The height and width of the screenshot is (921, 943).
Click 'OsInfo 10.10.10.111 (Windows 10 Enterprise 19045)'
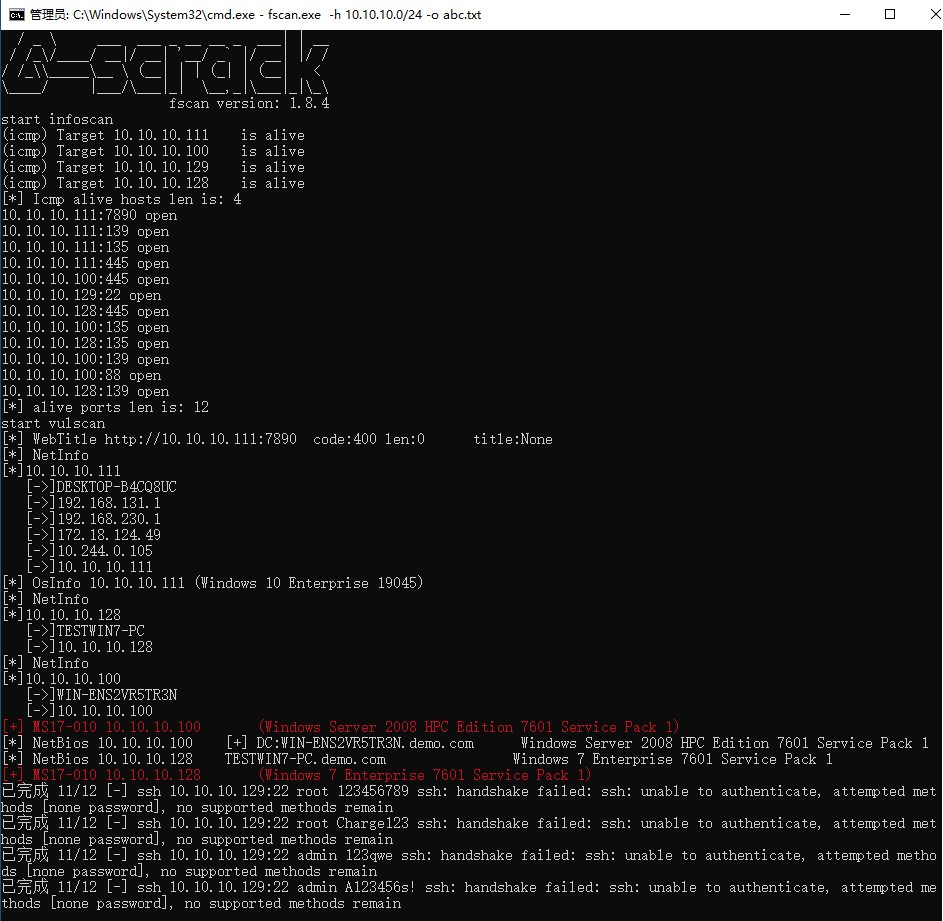tap(228, 583)
